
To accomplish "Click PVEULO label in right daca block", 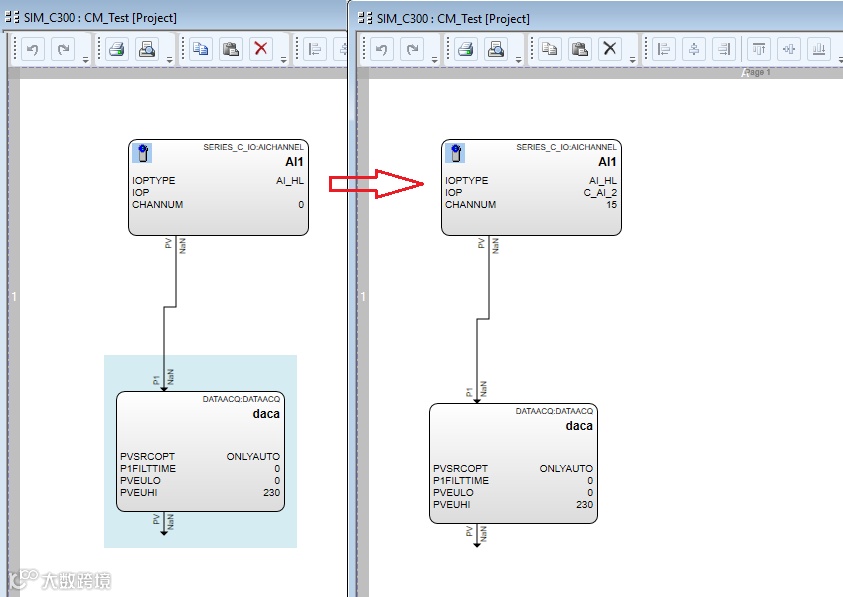I will pos(453,493).
